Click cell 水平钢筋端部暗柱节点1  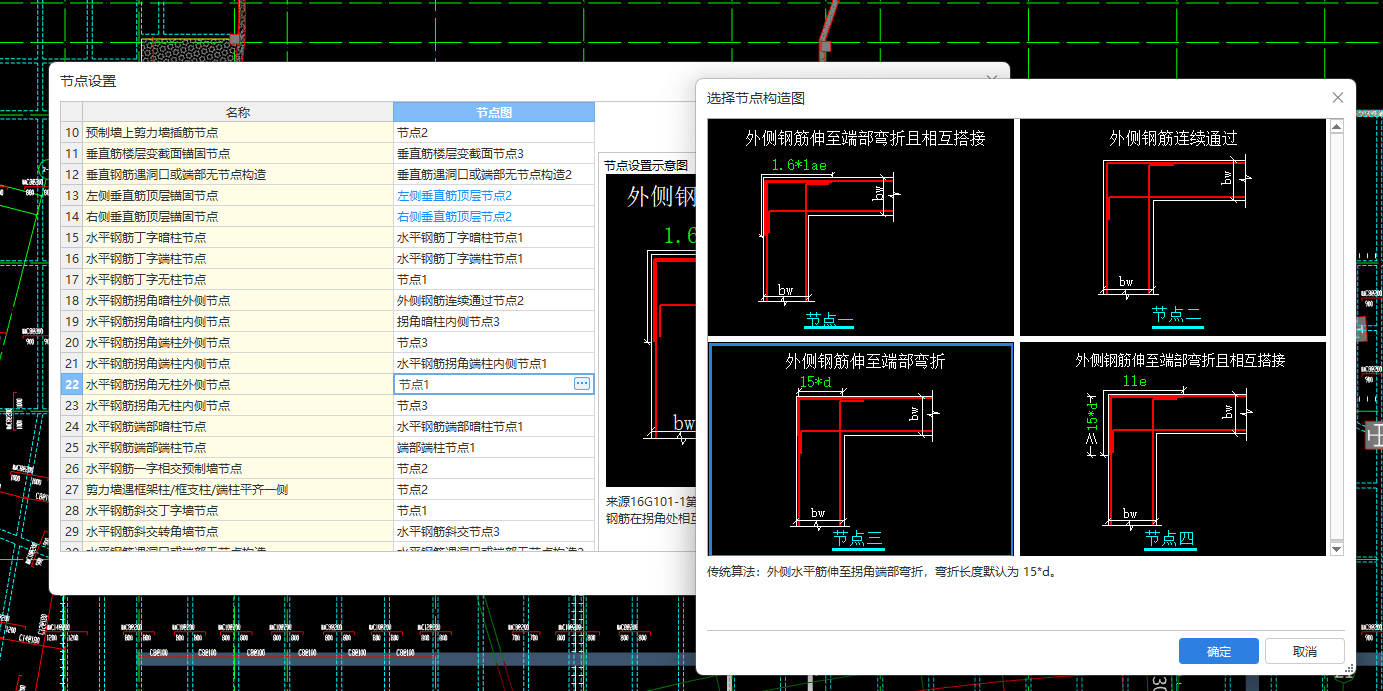pyautogui.click(x=494, y=426)
